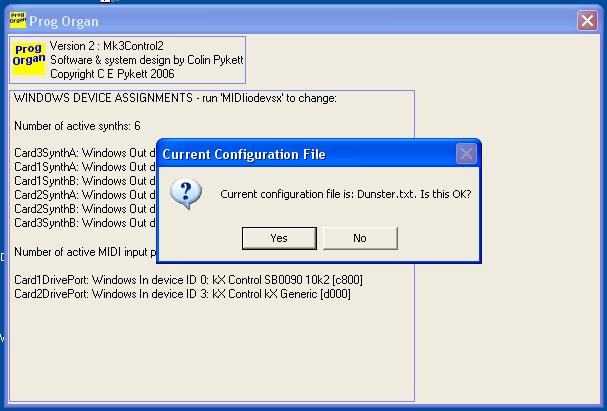607x411 pixels.
Task: Confirm Dunster.txt by pressing Yes
Action: [x=279, y=238]
